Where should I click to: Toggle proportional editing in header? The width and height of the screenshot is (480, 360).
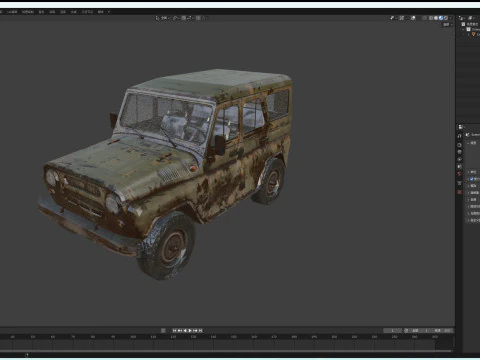coord(198,18)
